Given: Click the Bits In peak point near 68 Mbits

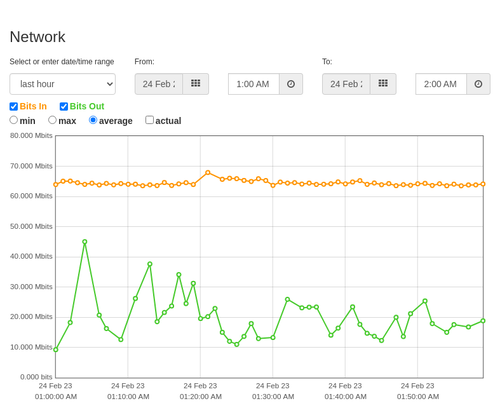Looking at the screenshot, I should pos(208,173).
